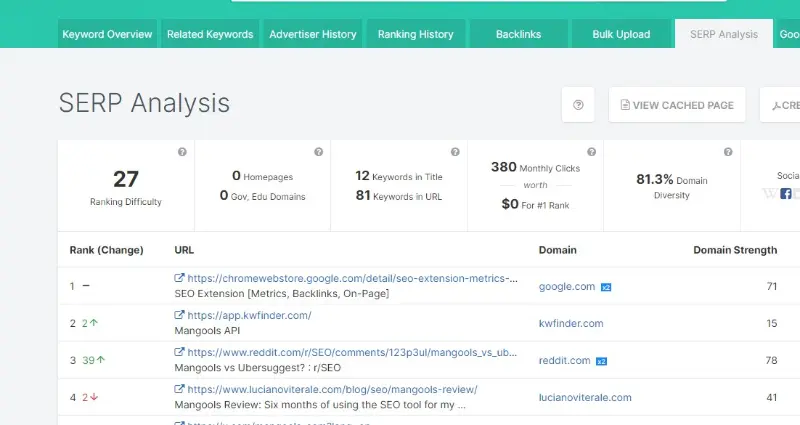This screenshot has width=800, height=425.
Task: Click the help question mark button beside View Cached Page
Action: 578,105
